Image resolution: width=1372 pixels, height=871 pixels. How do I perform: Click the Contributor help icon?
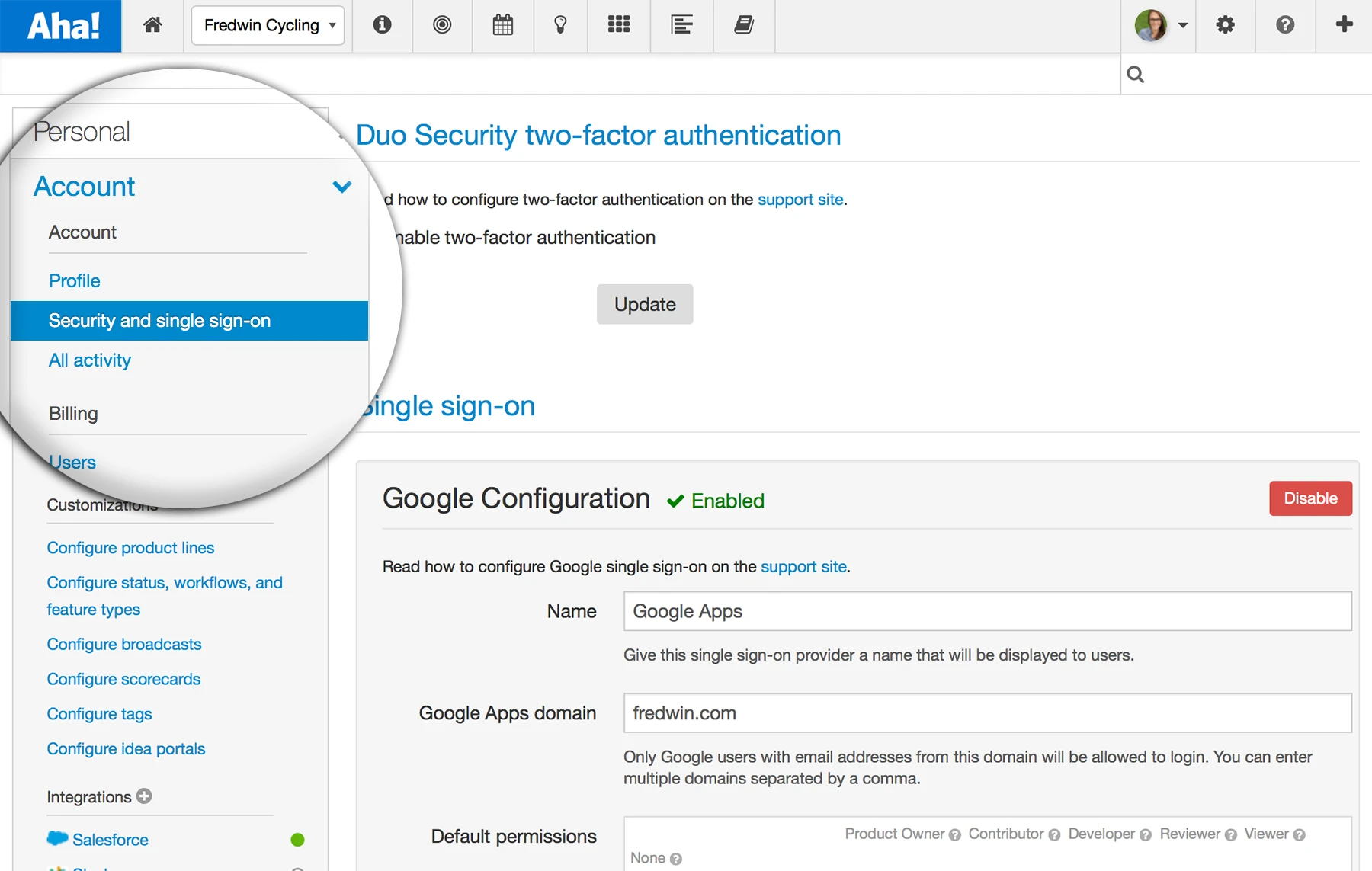coord(1055,835)
